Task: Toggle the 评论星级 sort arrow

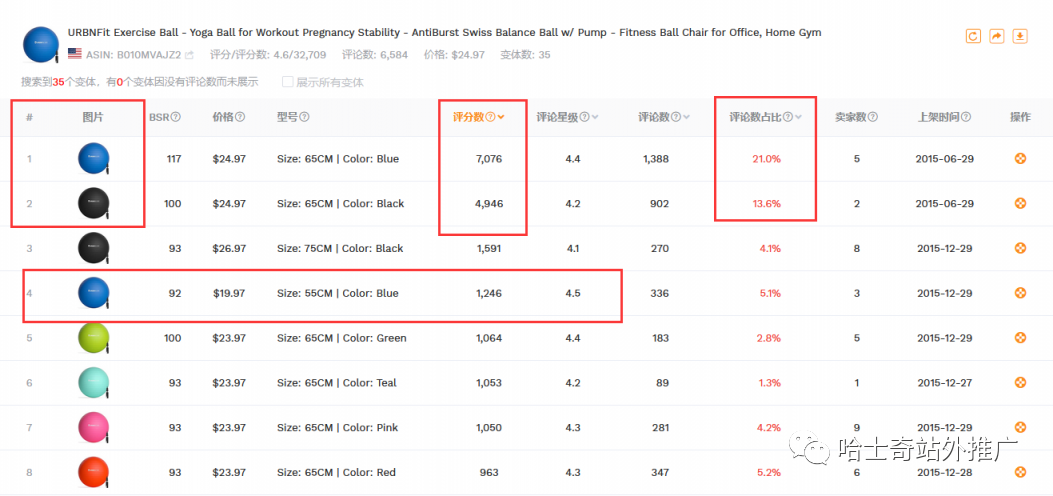Action: point(595,117)
